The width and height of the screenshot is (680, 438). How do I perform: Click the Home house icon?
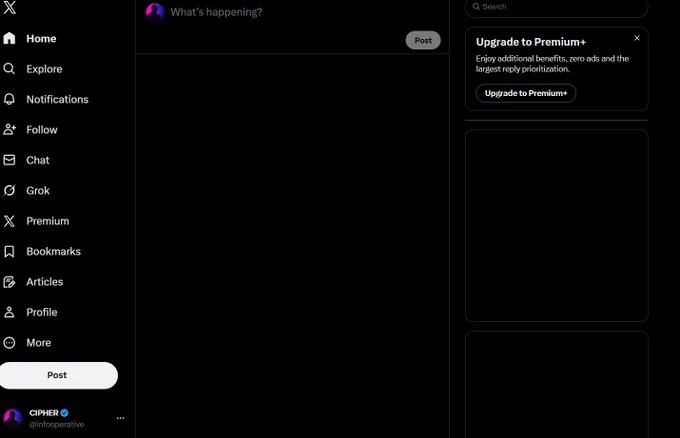tap(9, 38)
